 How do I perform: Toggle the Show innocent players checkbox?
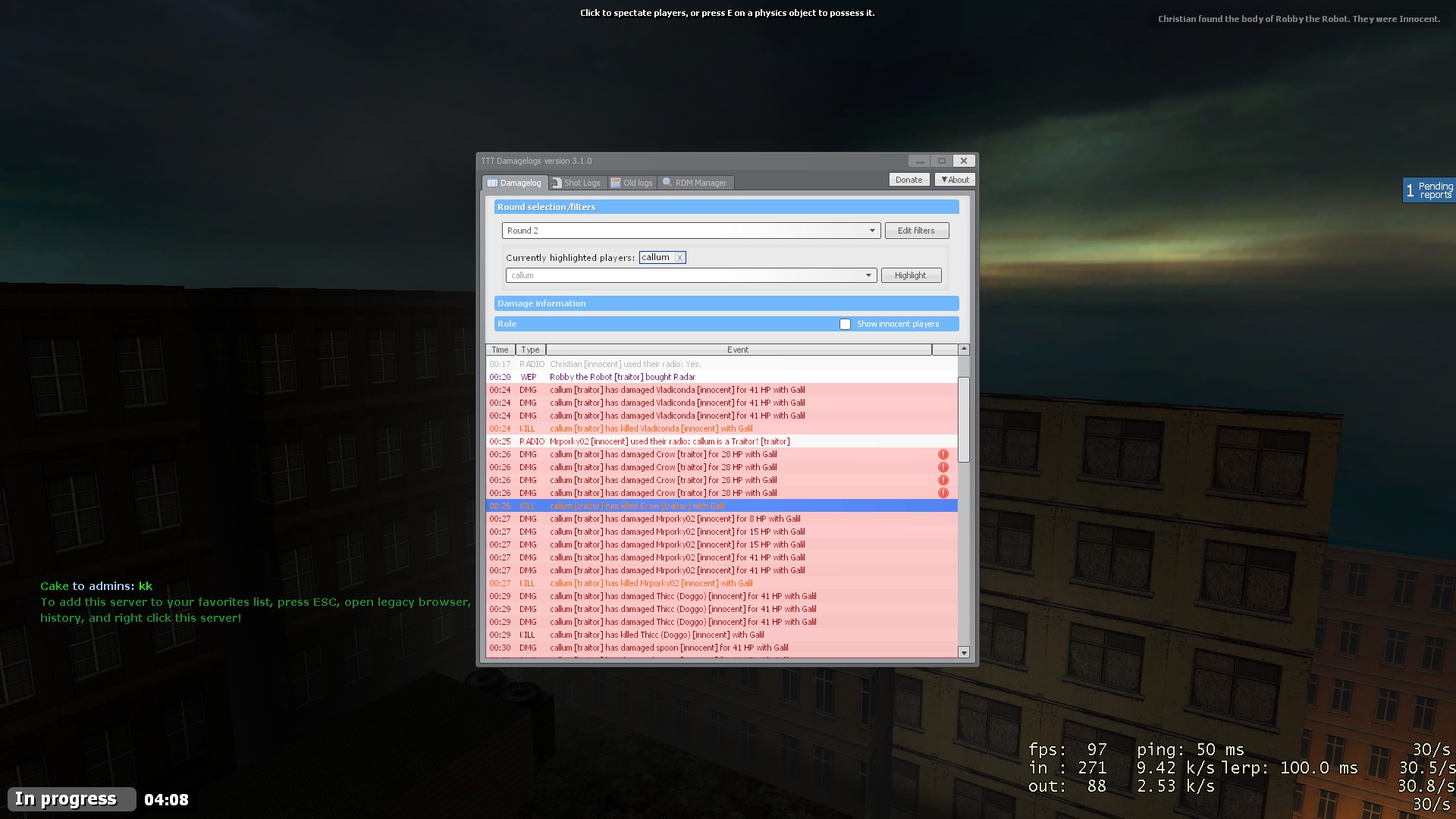845,324
